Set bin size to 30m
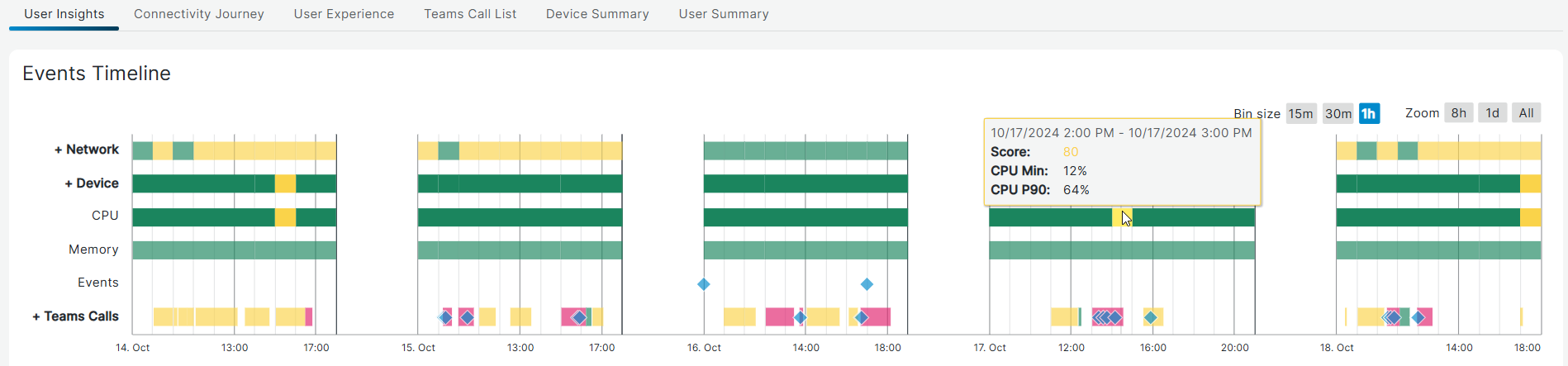The width and height of the screenshot is (1568, 366). point(1338,113)
